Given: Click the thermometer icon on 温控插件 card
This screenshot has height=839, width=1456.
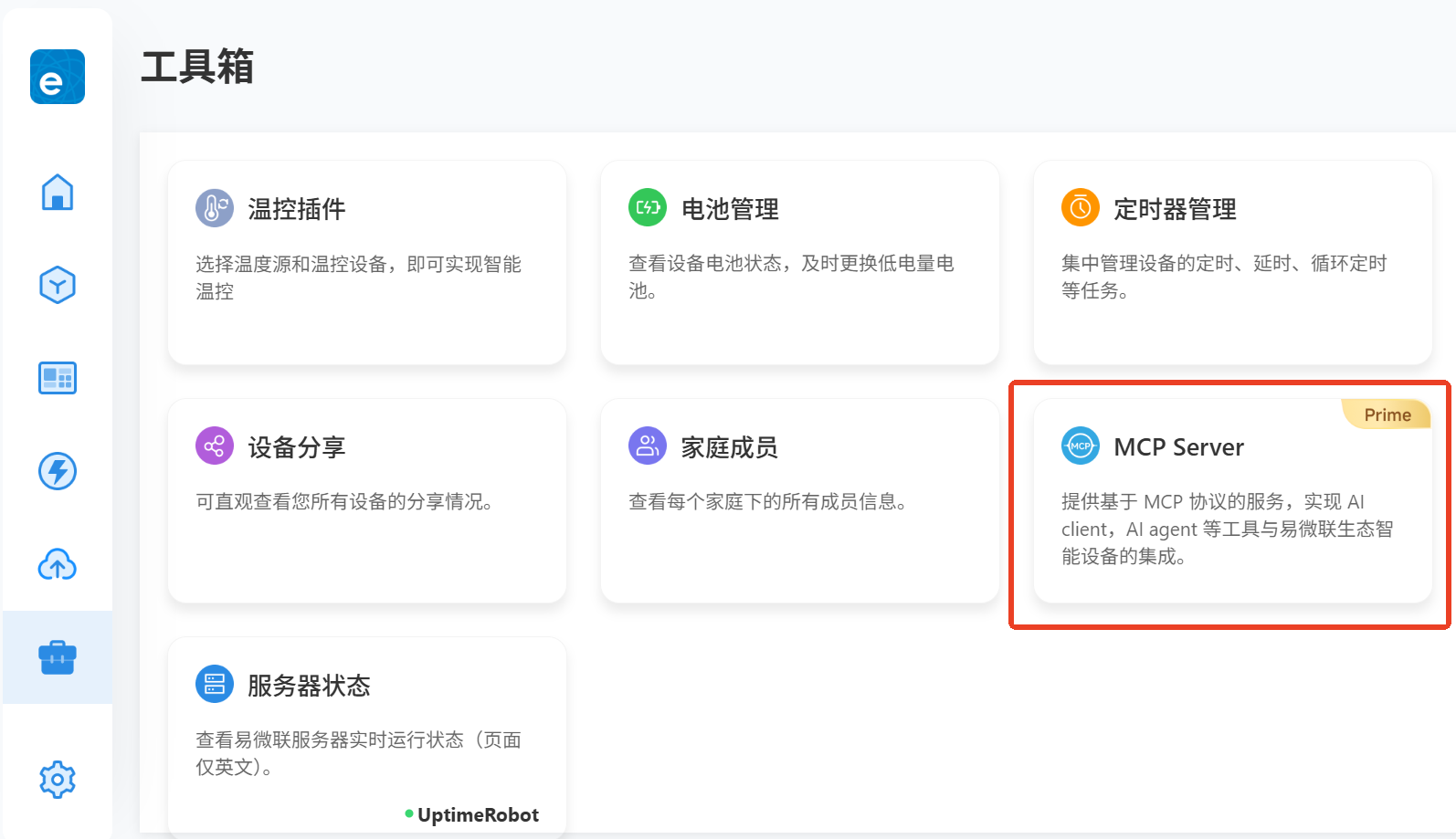Looking at the screenshot, I should (215, 209).
